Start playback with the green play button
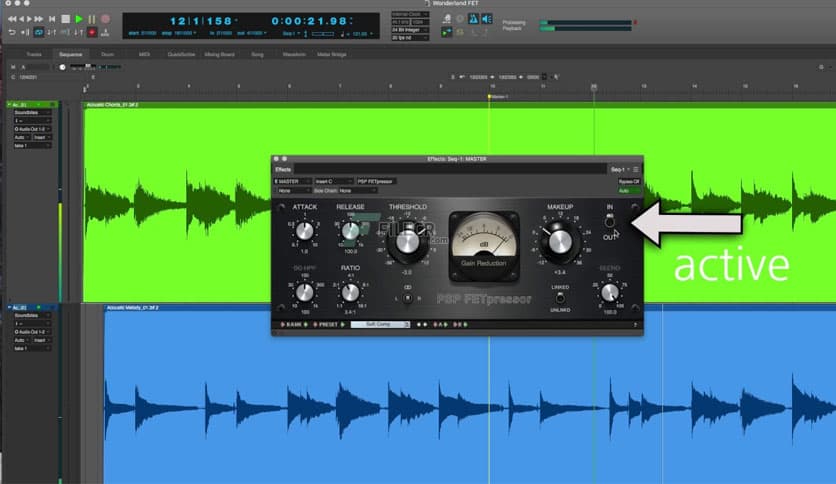Image resolution: width=836 pixels, height=484 pixels. (x=79, y=19)
